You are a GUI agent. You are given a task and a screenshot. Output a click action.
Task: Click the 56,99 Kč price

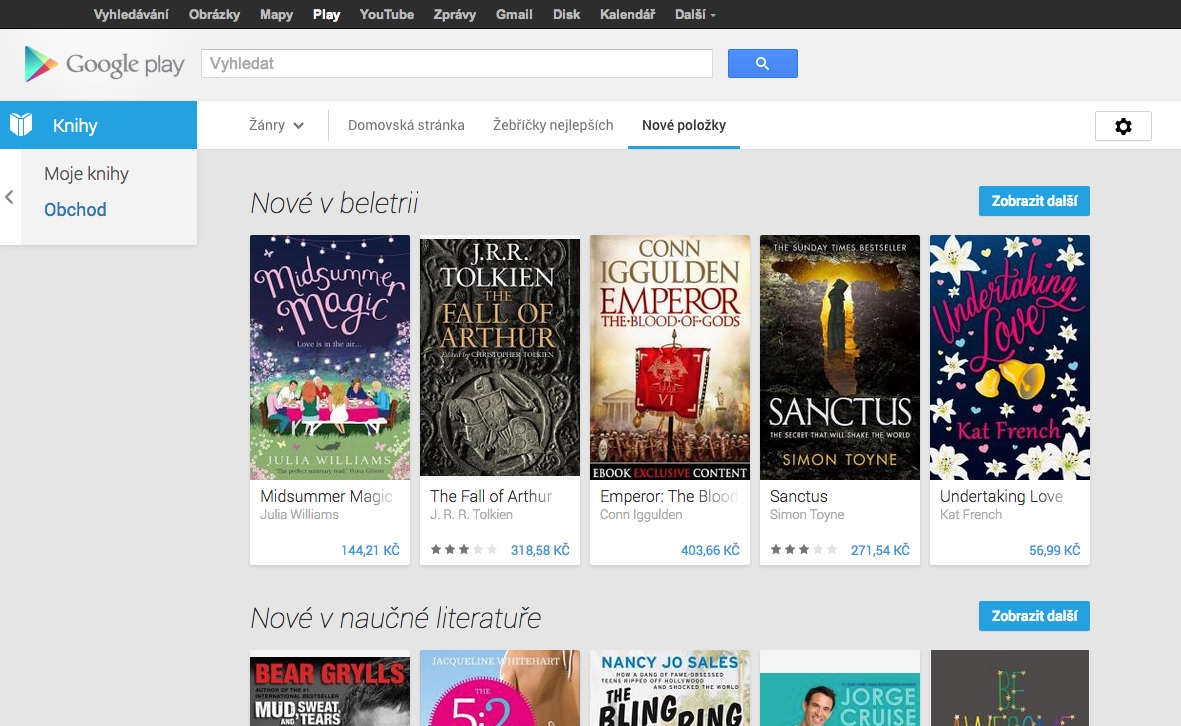[1054, 551]
